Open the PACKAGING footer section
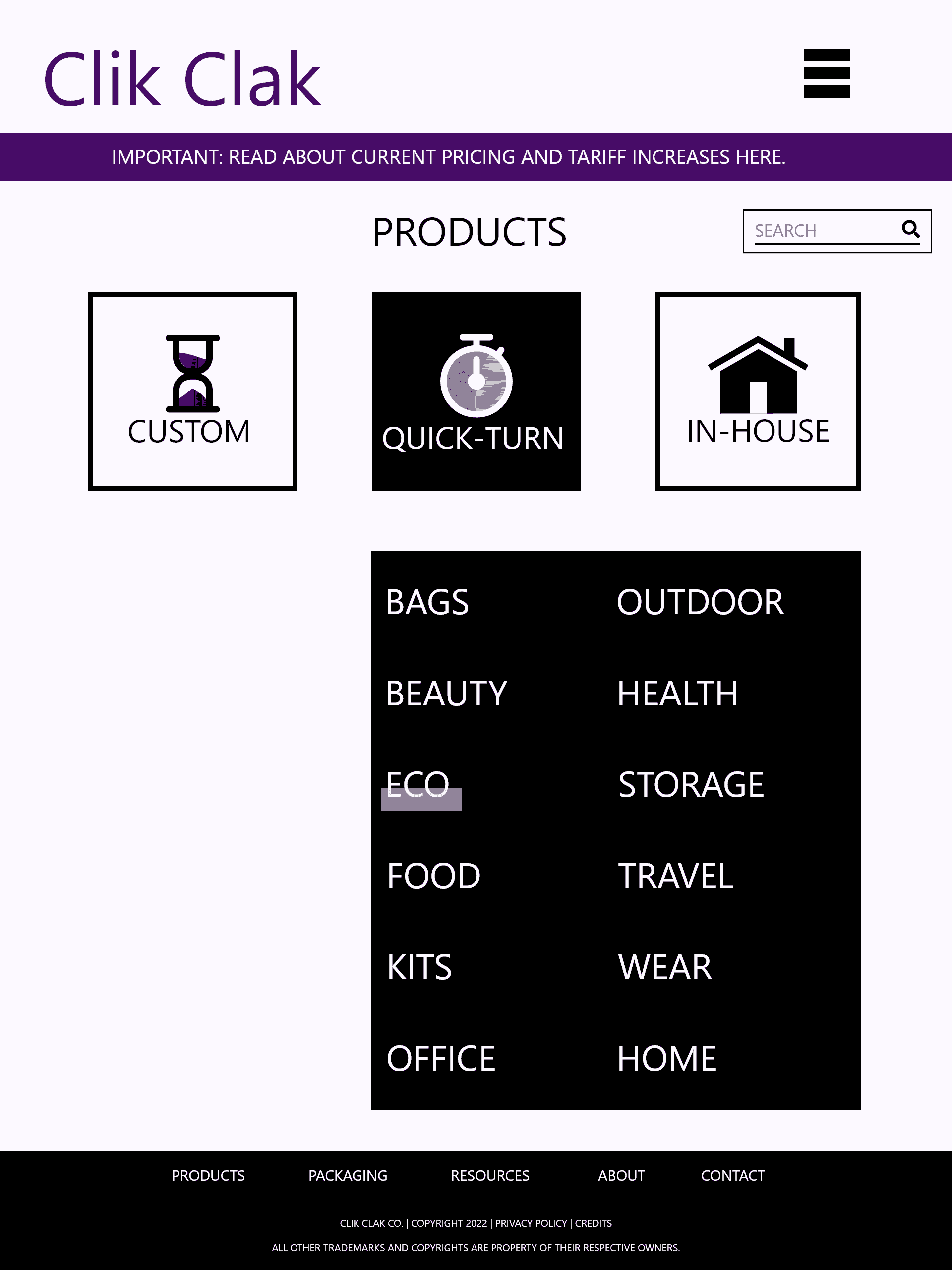This screenshot has height=1270, width=952. [x=347, y=1175]
